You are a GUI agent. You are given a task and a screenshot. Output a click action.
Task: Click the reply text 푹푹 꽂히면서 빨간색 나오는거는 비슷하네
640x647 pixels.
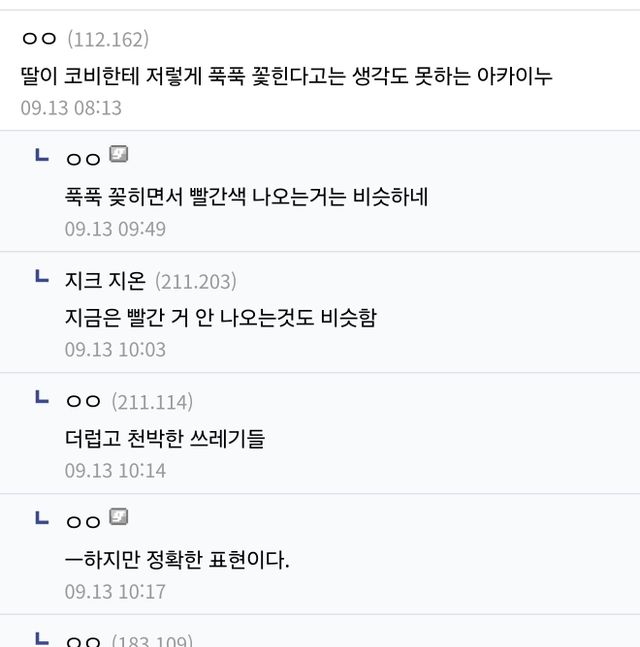246,196
